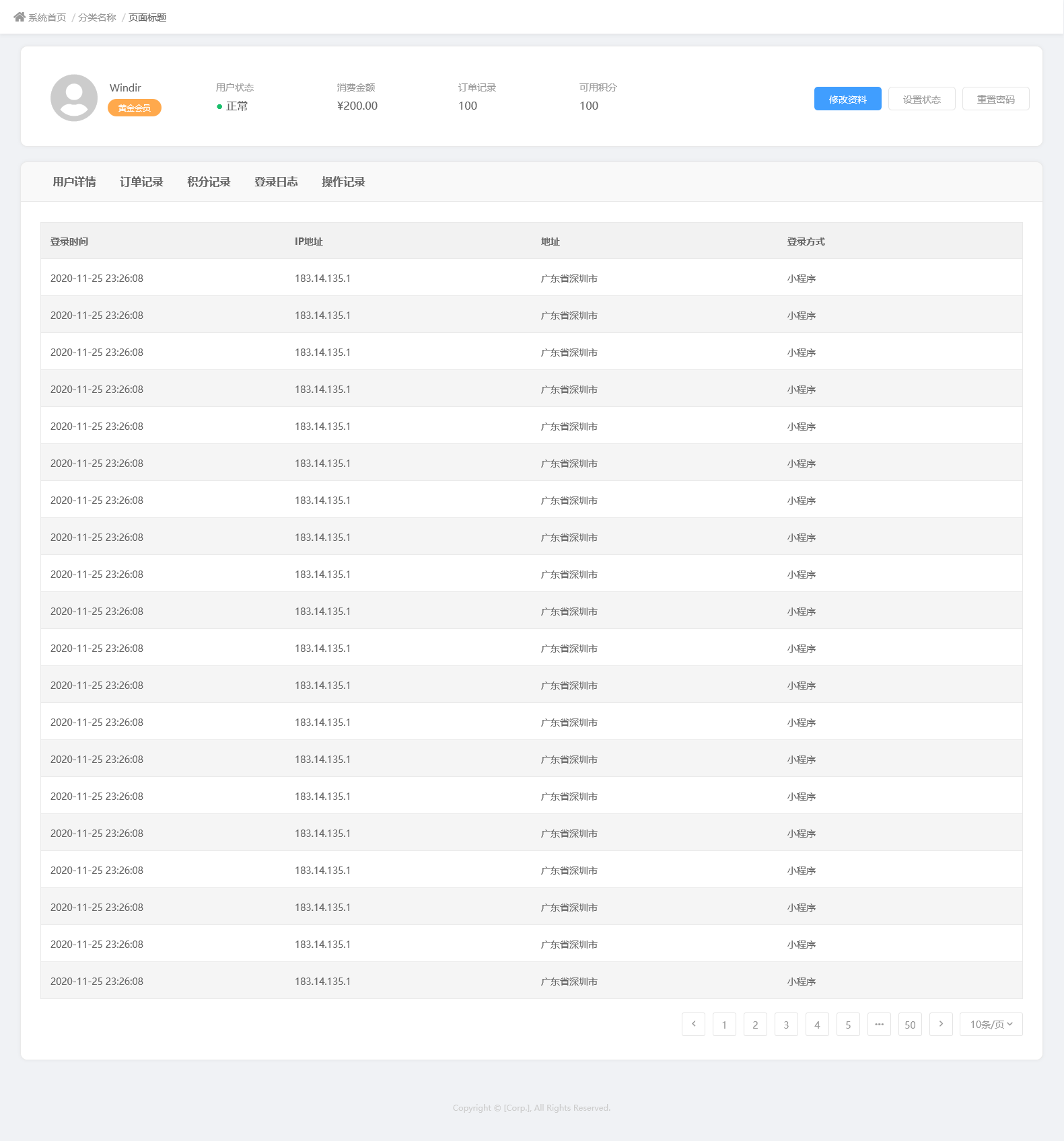Screen dimensions: 1064x1141
Task: Go to next page arrow
Action: point(941,1024)
